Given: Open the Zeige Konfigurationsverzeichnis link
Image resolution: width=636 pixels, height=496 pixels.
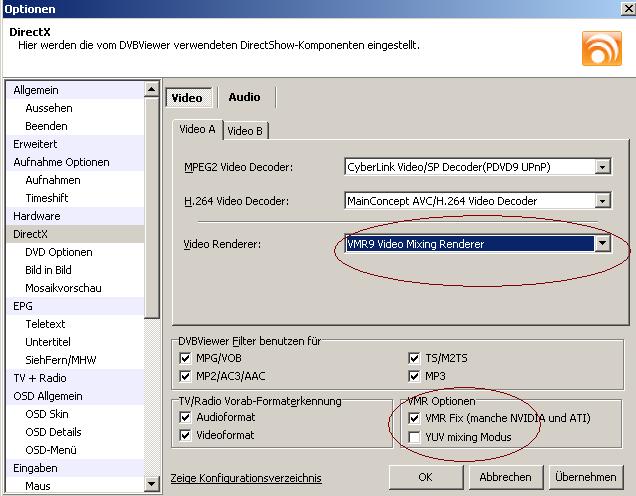Looking at the screenshot, I should click(246, 478).
